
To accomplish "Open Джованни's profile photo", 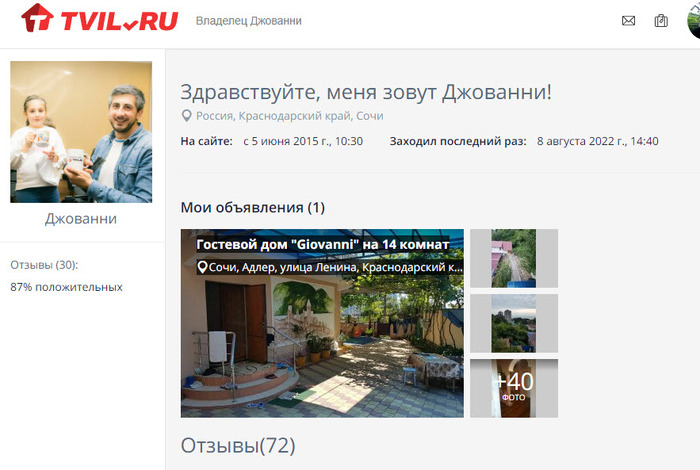I will (x=81, y=132).
